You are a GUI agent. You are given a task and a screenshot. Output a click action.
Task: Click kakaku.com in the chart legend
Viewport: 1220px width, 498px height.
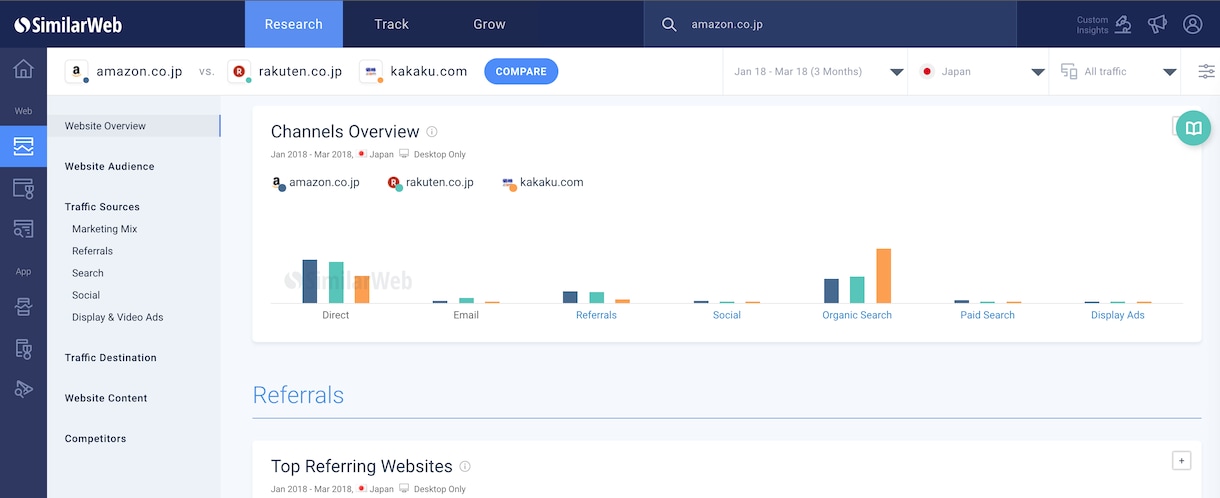[543, 183]
